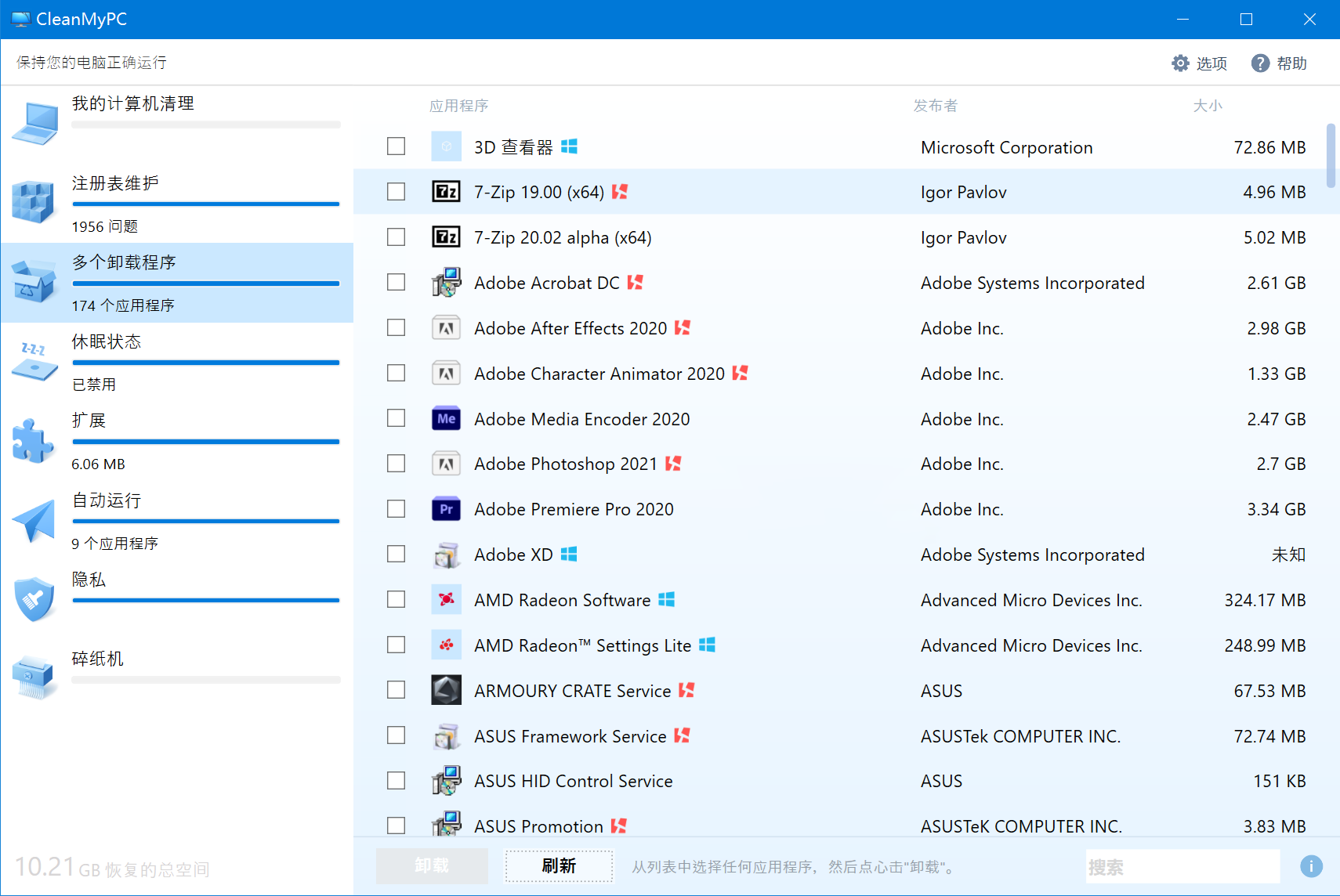The height and width of the screenshot is (896, 1340).
Task: Click the 7-Zip 19.00 app icon
Action: (x=446, y=192)
